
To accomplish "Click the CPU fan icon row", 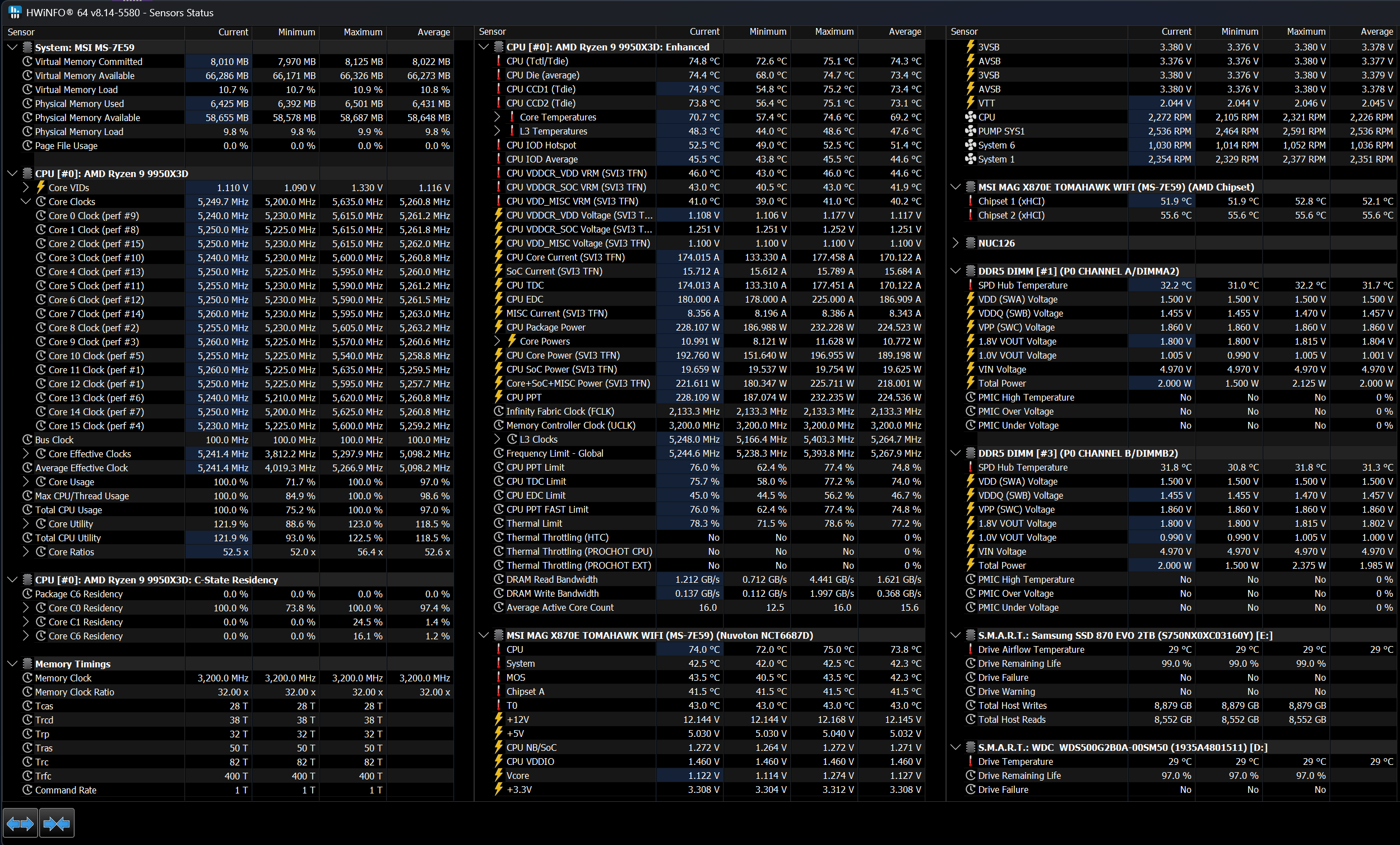I will (x=971, y=117).
